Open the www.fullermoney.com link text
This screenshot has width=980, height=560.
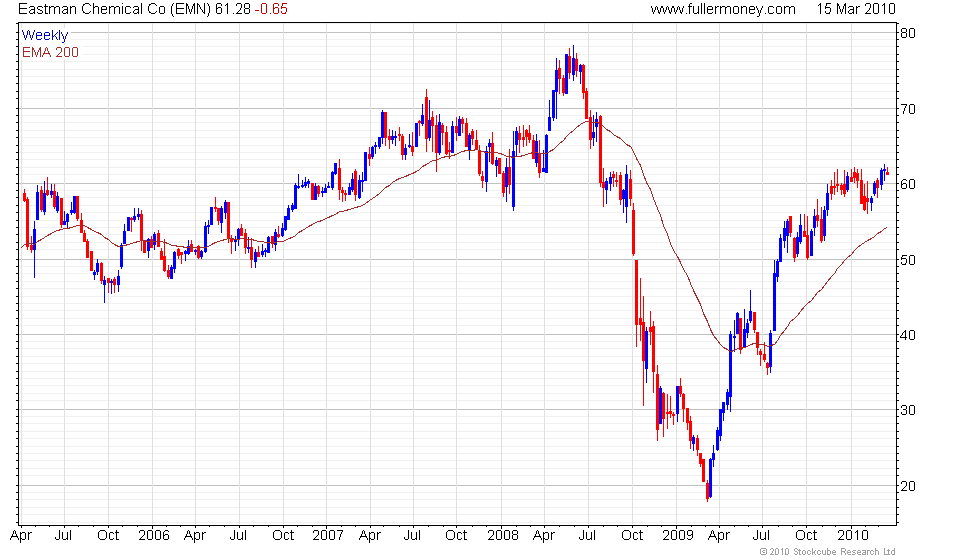pyautogui.click(x=722, y=9)
